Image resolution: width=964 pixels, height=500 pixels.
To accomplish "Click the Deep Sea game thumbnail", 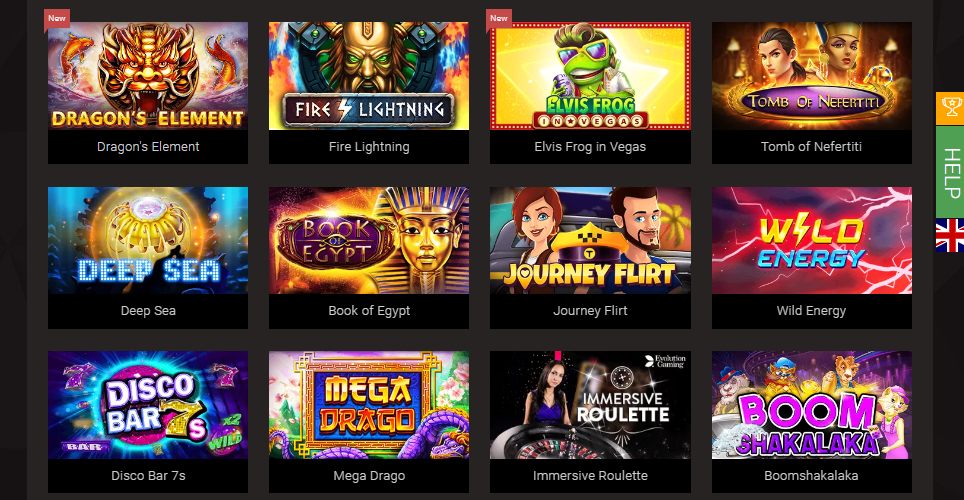I will (148, 240).
